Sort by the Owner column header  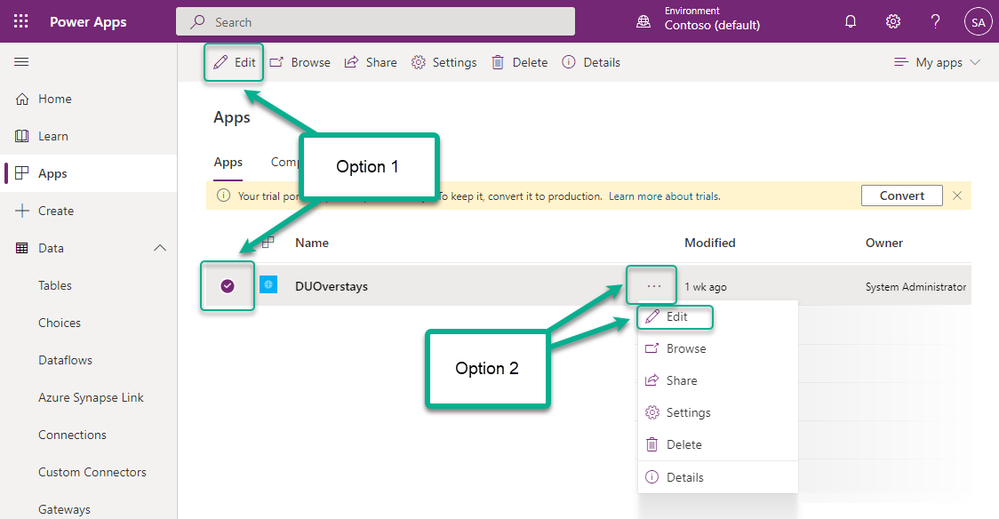pos(884,243)
